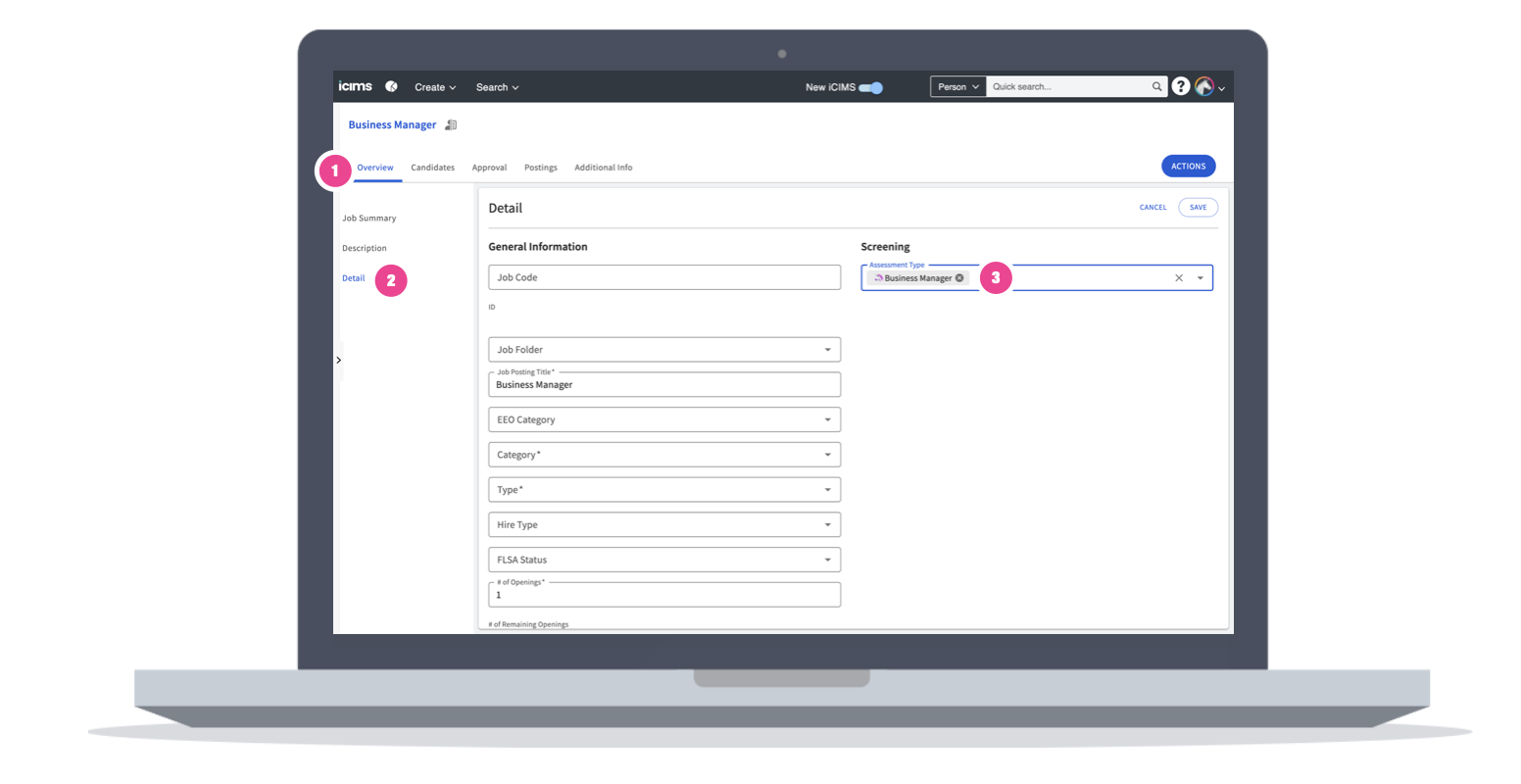Open the user profile avatar menu
Image resolution: width=1521 pixels, height=784 pixels.
[1205, 87]
